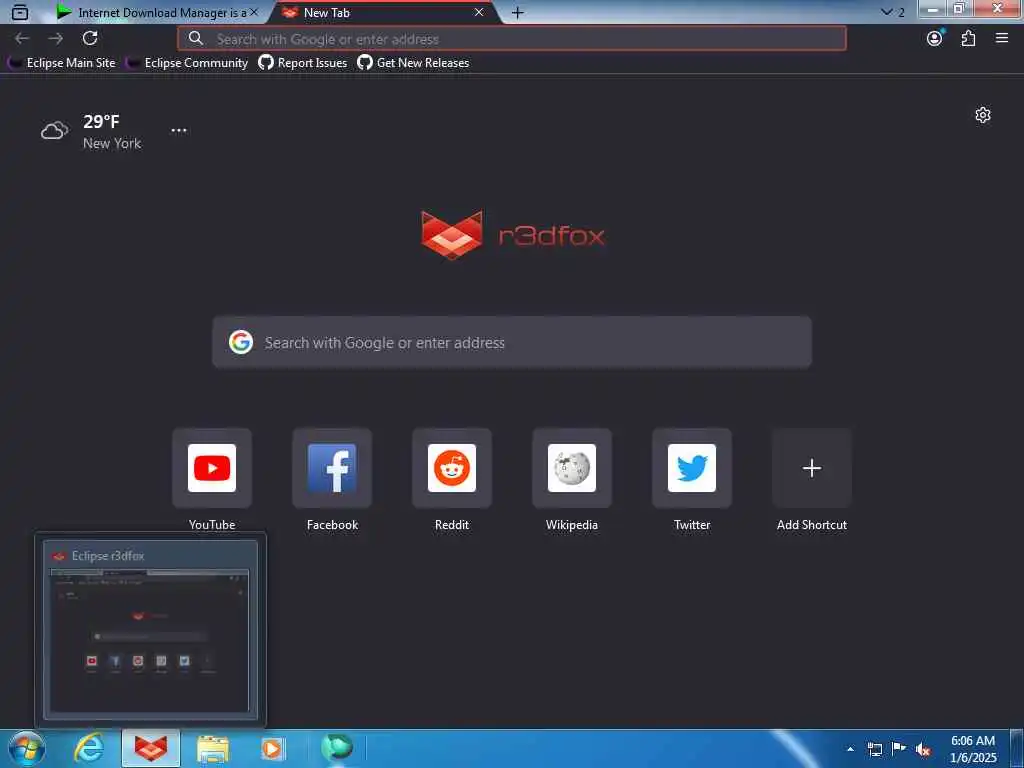Open the Report Issues bookmark

click(303, 63)
